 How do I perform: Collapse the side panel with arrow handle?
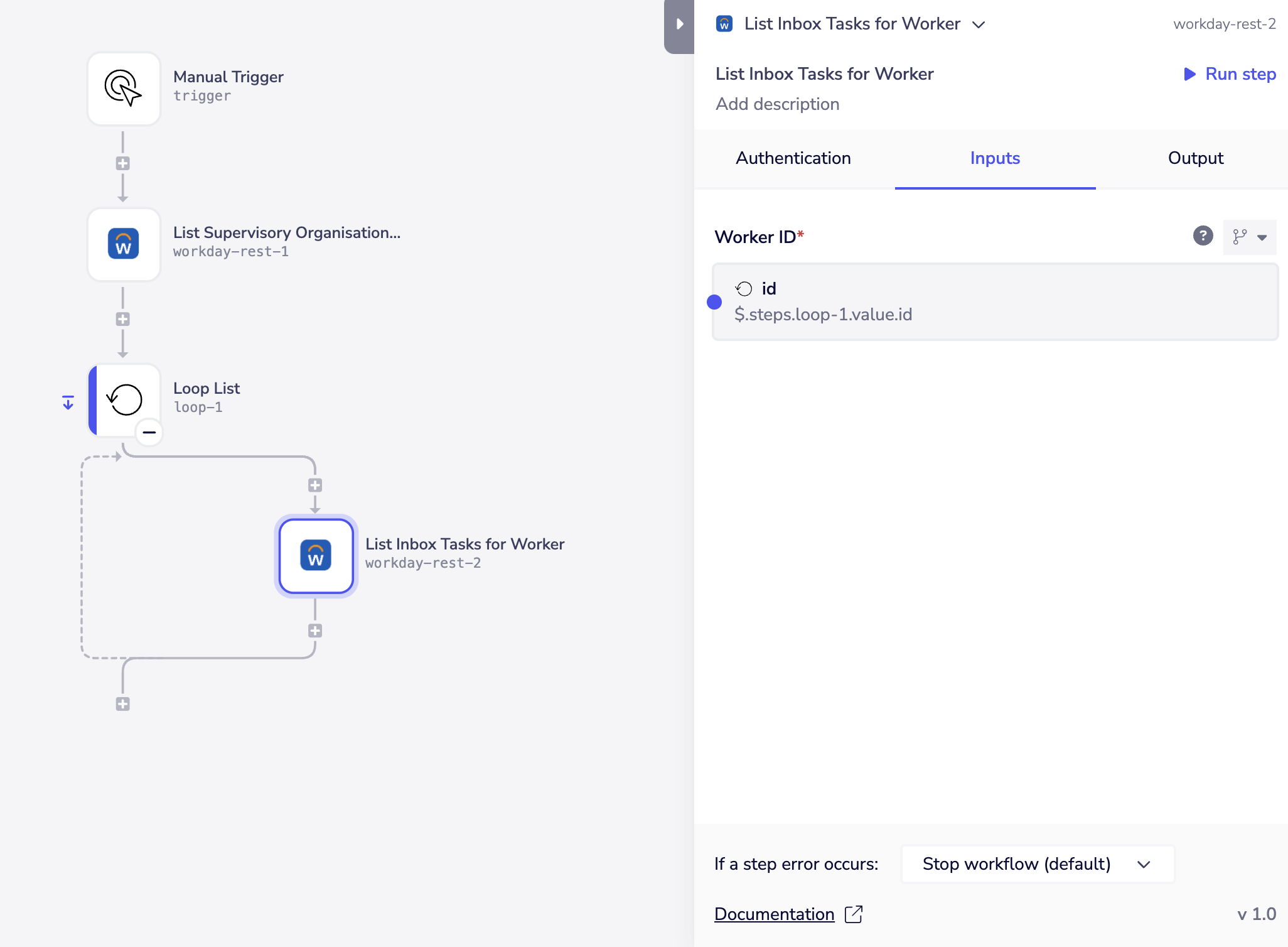click(679, 24)
